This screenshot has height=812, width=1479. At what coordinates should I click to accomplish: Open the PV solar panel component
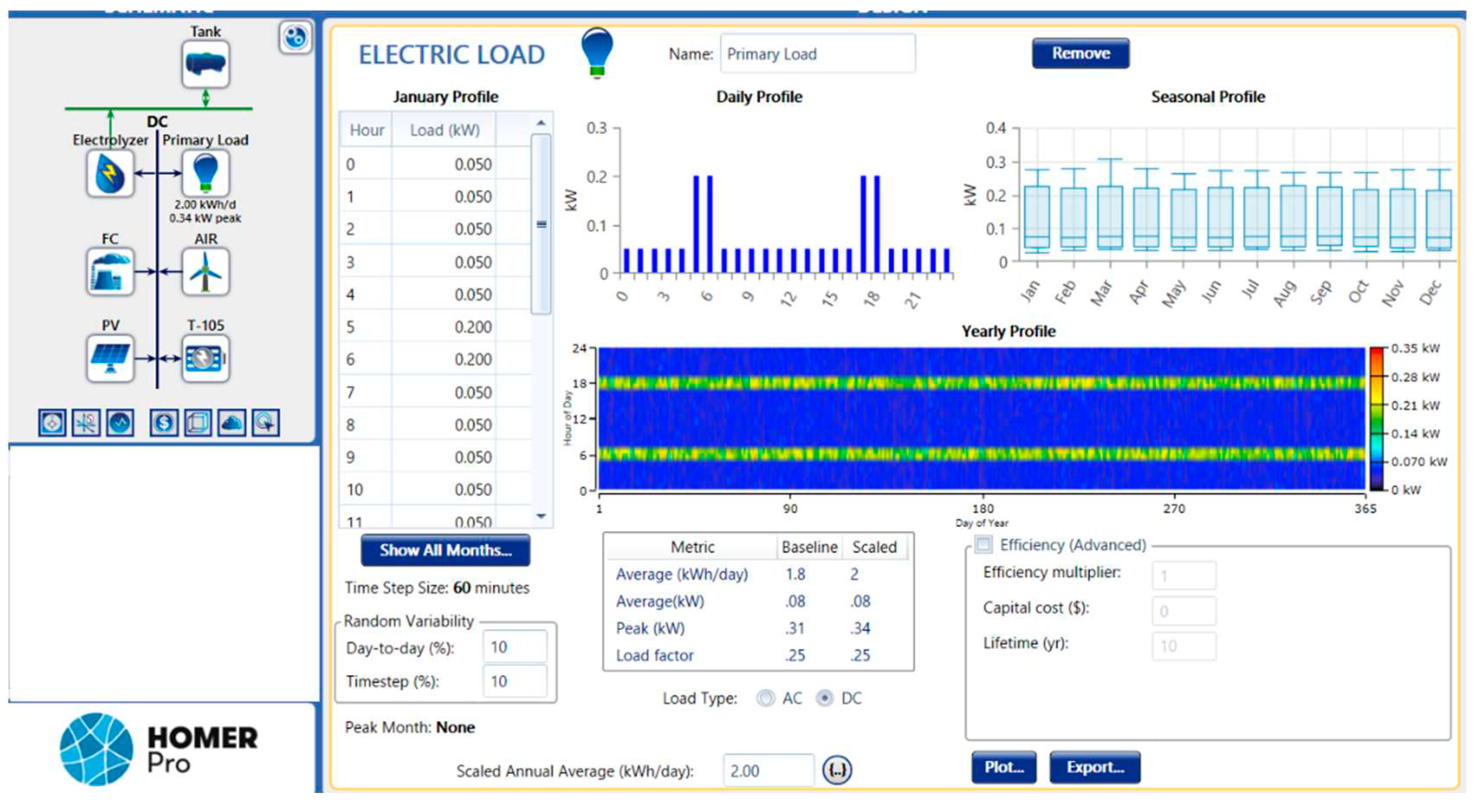(x=110, y=358)
